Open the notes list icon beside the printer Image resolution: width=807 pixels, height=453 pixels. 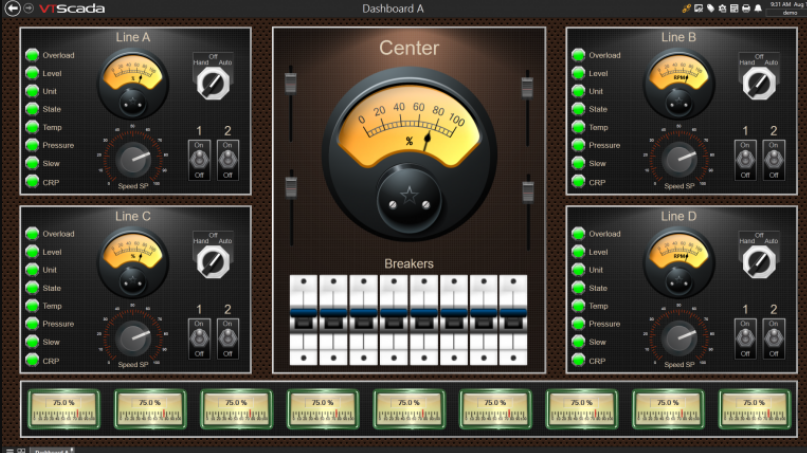734,8
